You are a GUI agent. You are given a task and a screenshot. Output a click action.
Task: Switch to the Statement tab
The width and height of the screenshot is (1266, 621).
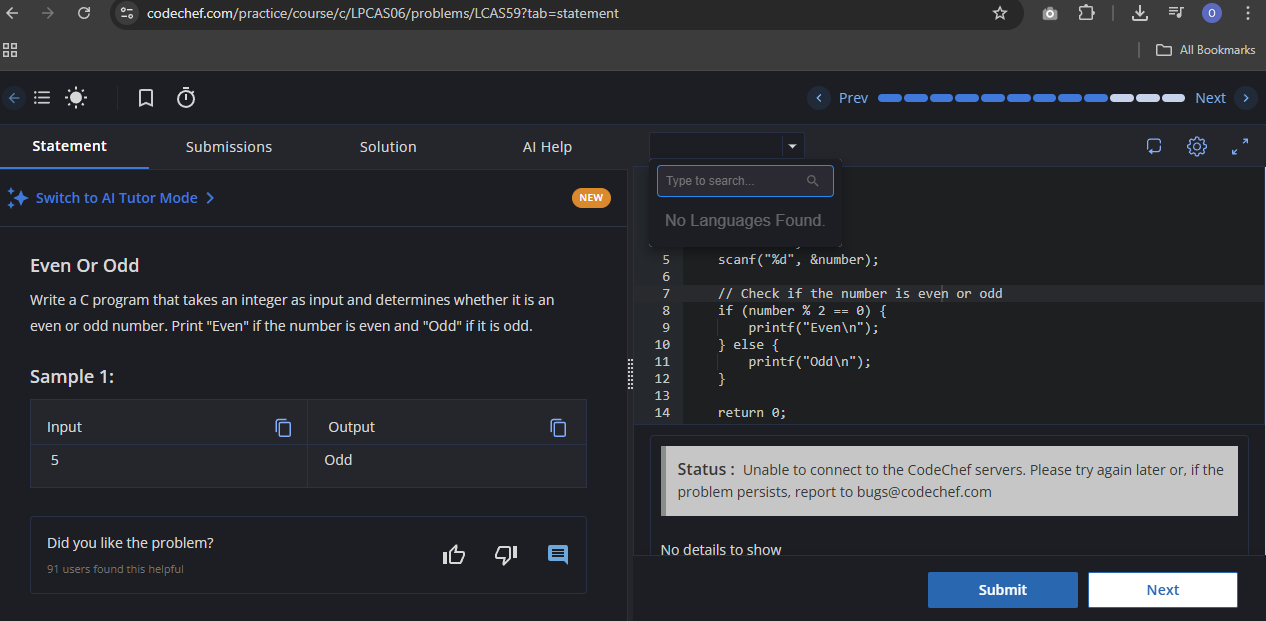click(69, 146)
